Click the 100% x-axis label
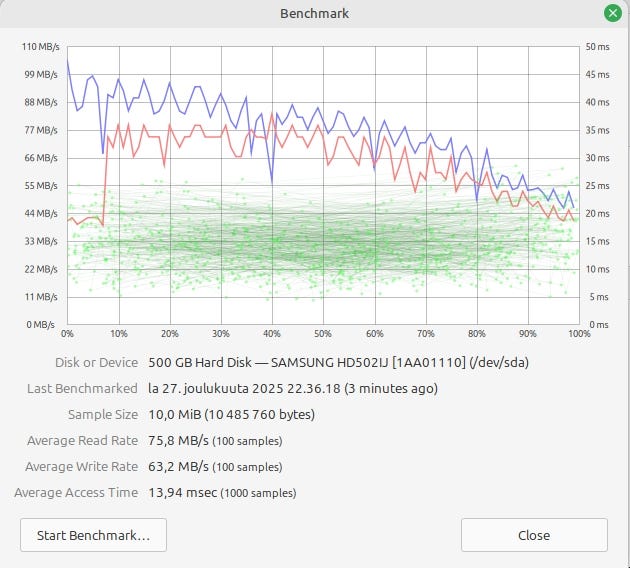The image size is (630, 568). 579,334
